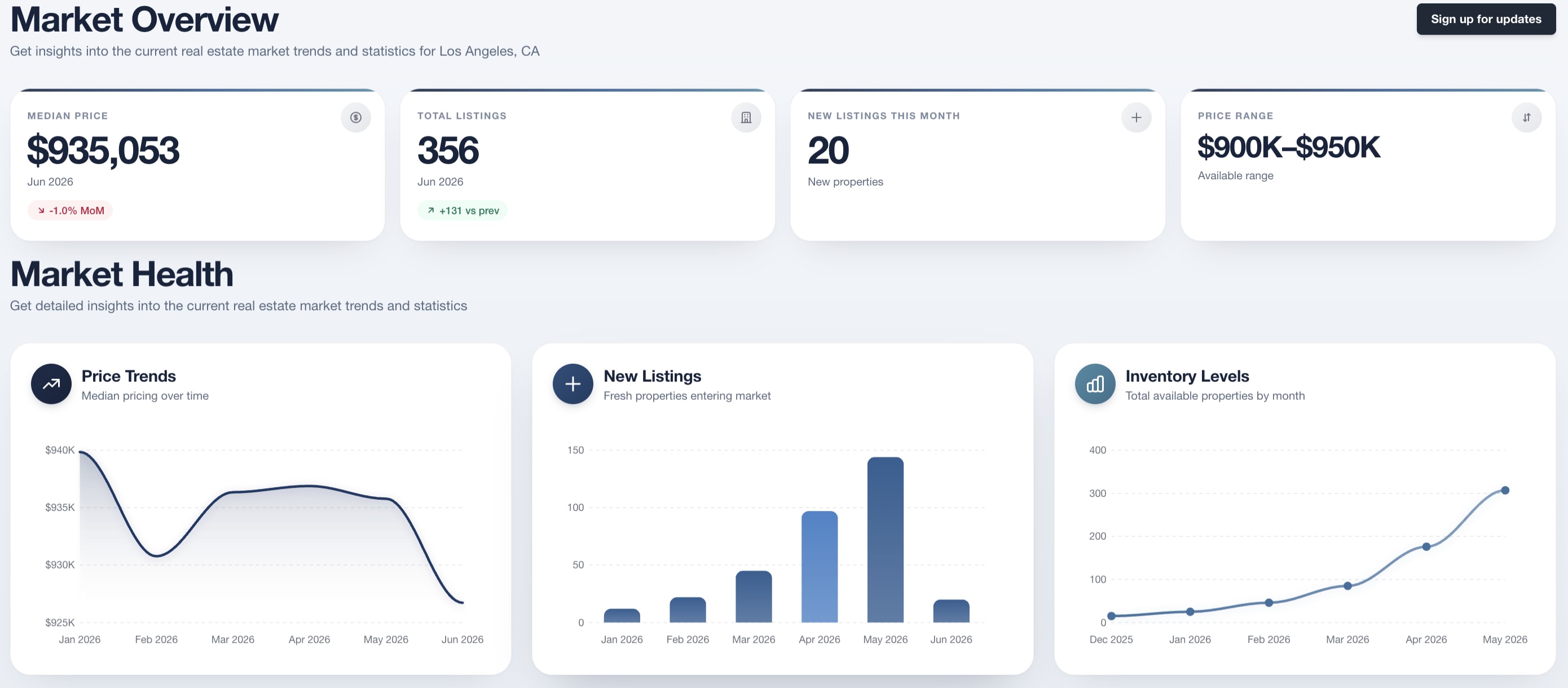This screenshot has width=1568, height=688.
Task: Click the Jun 2026 bar in New Listings
Action: pyautogui.click(x=951, y=611)
